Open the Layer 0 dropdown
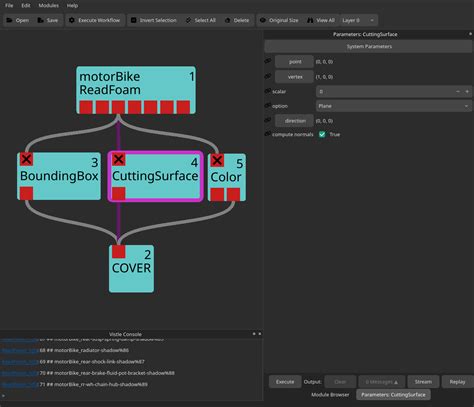 pos(359,20)
